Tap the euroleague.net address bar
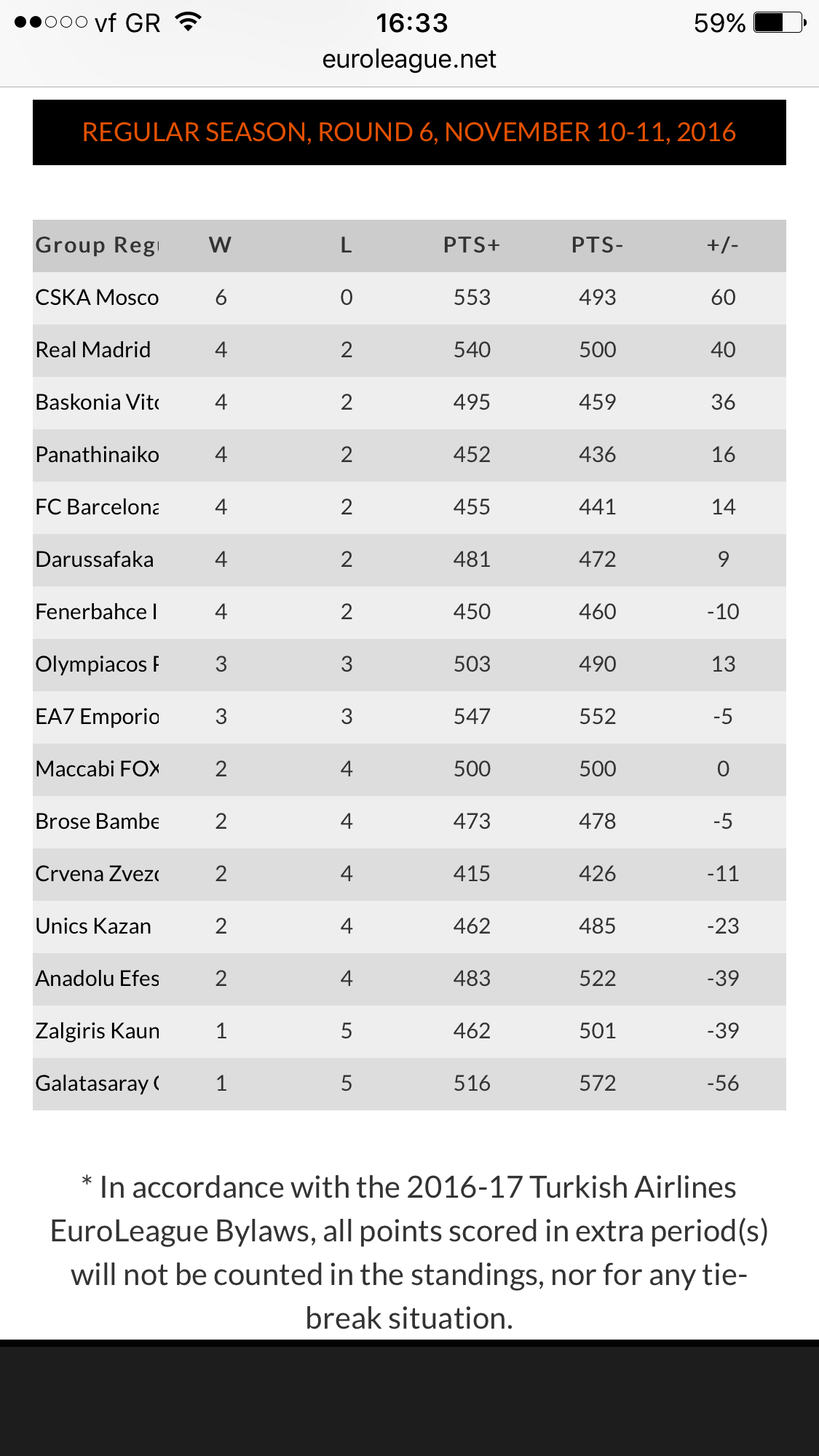819x1456 pixels. click(x=409, y=59)
